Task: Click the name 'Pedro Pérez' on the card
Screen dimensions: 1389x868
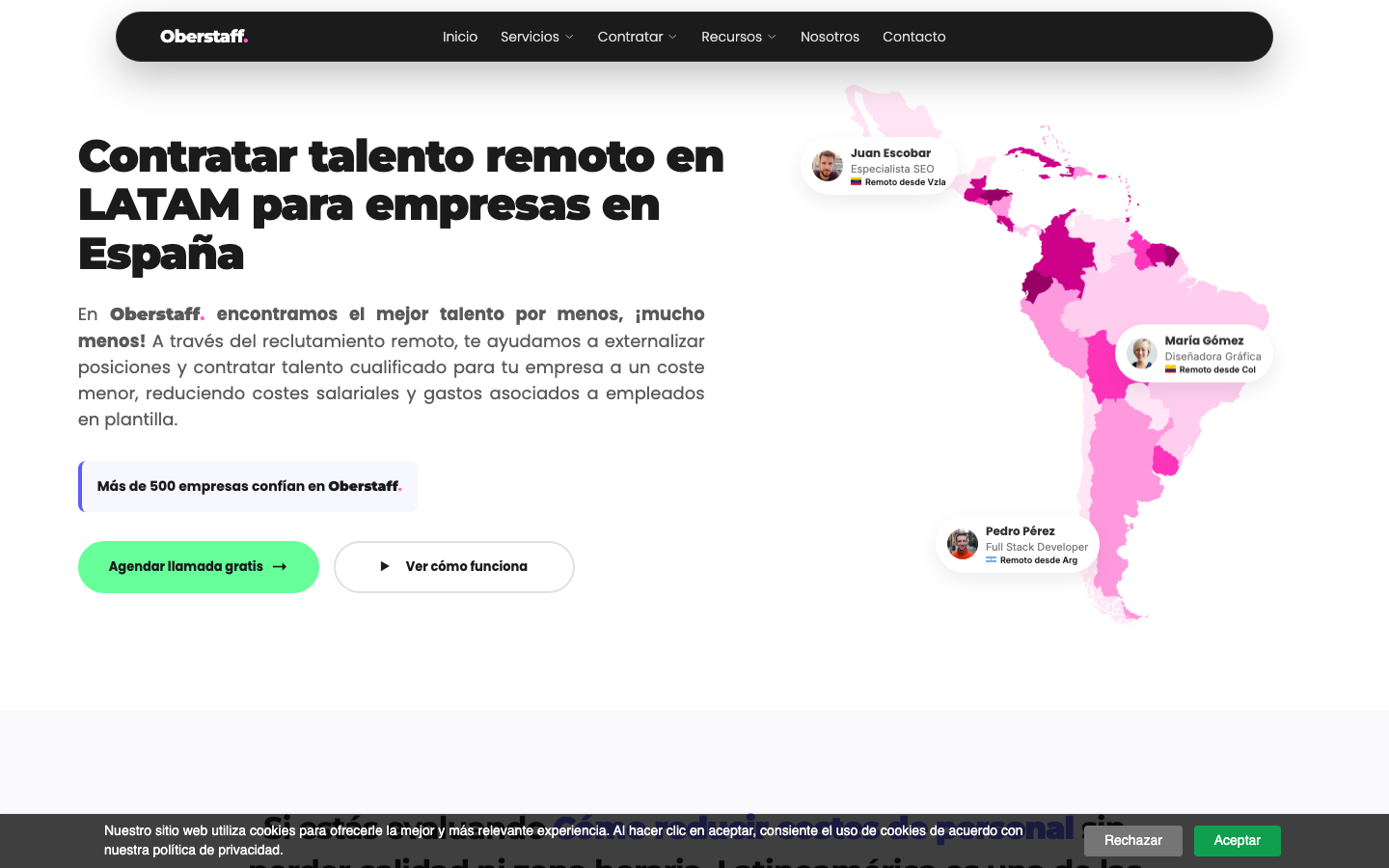Action: point(1021,531)
